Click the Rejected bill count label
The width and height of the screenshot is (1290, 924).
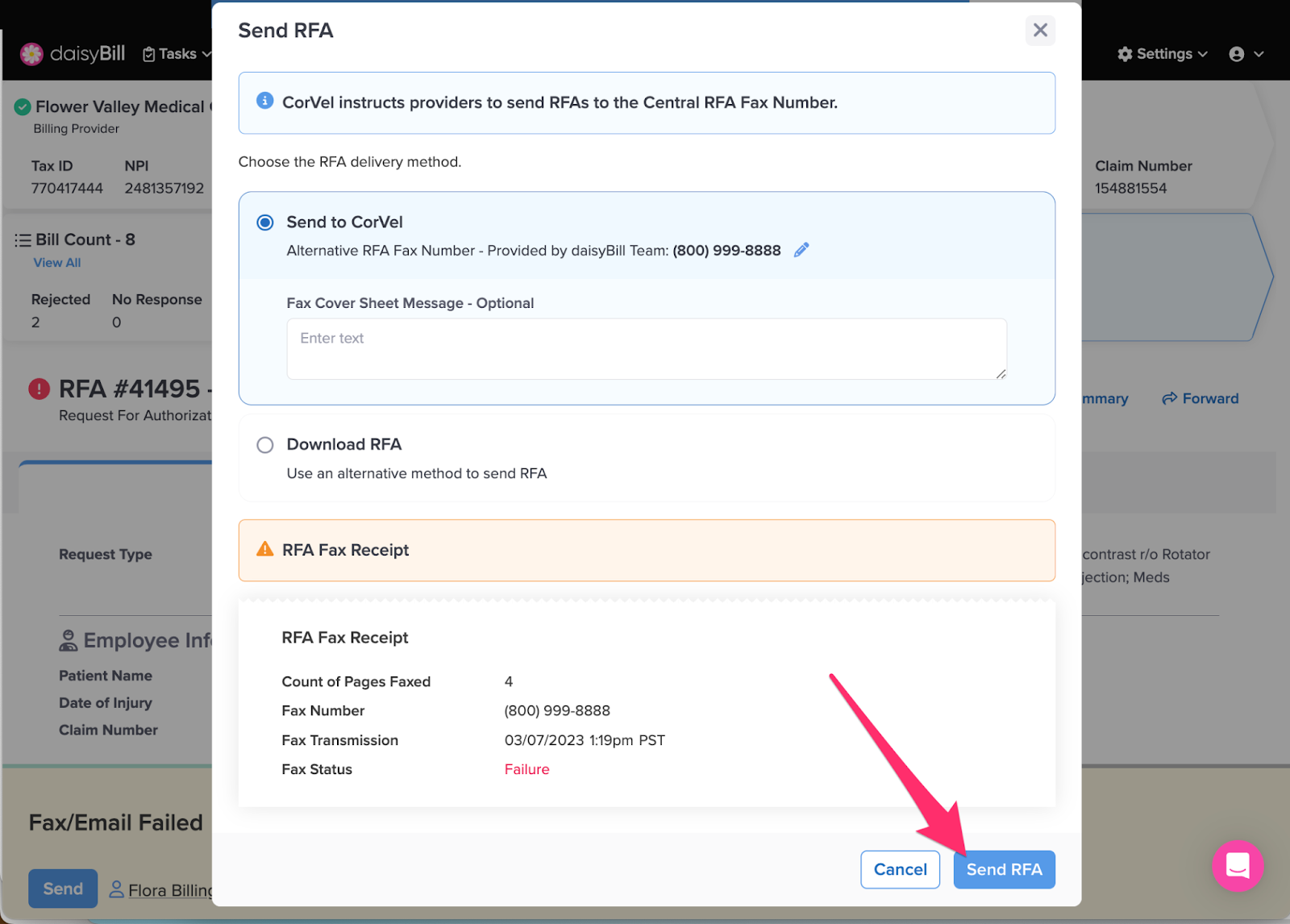point(60,299)
